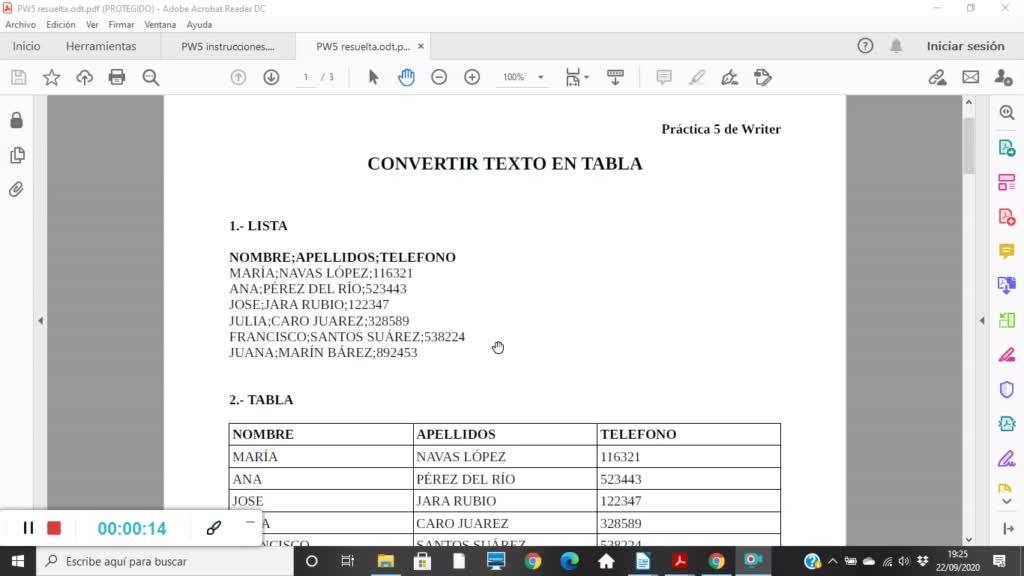
Task: Share with others person icon
Action: 1003,77
